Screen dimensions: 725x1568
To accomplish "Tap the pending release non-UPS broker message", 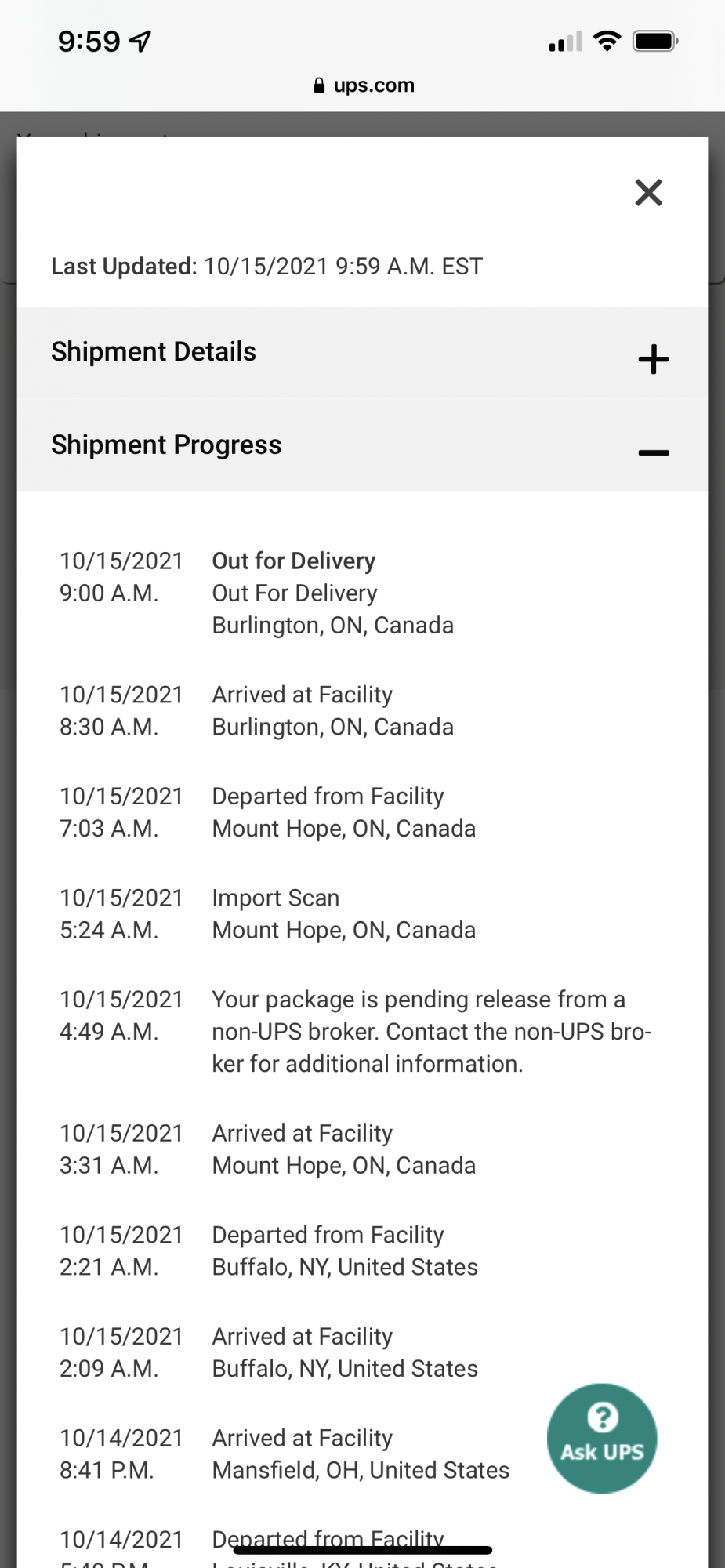I will tap(431, 1032).
